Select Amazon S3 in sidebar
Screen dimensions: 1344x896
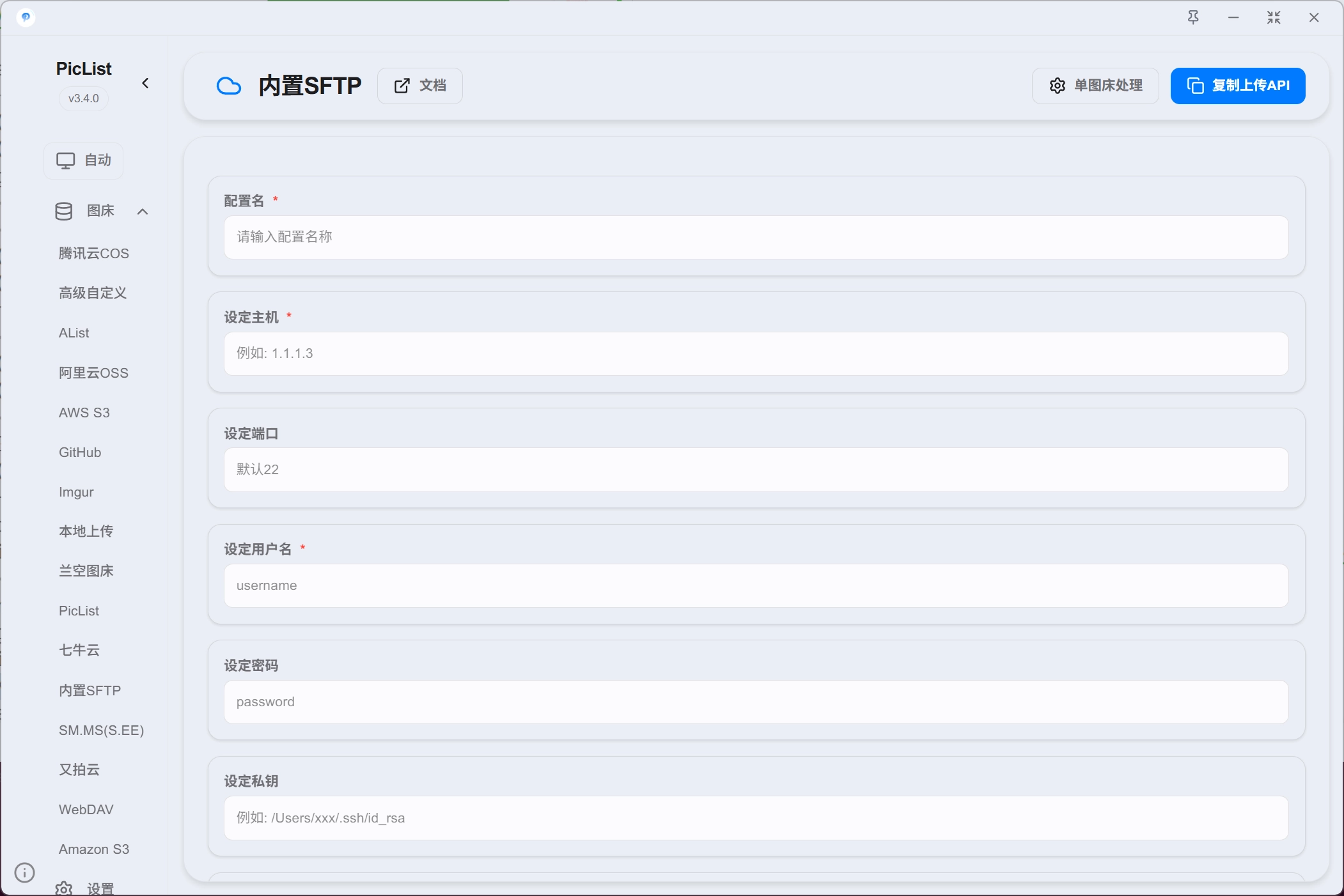click(94, 849)
